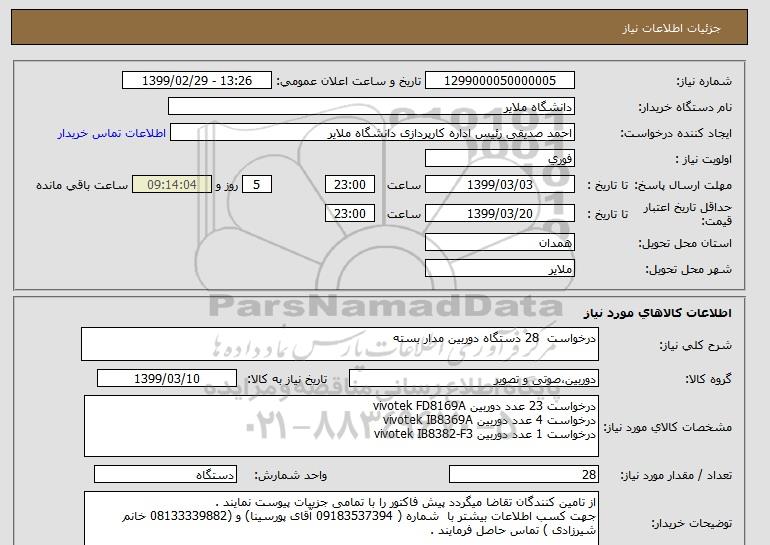
Task: Click the vivotek IB8369A specification line
Action: [489, 420]
